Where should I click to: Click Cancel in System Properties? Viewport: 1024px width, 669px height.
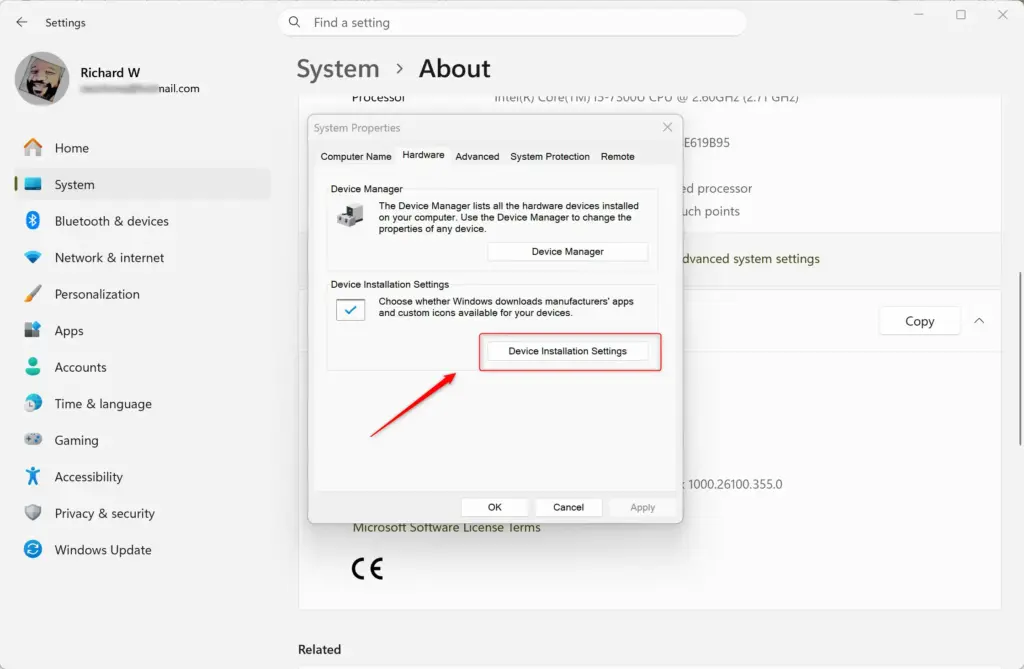point(568,507)
